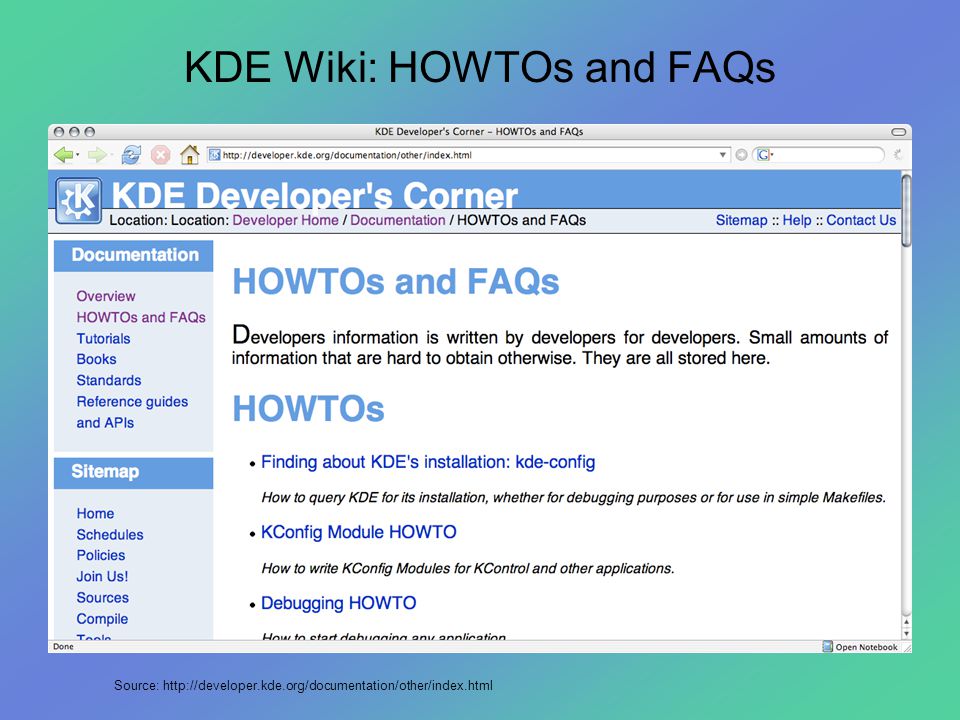Open the KConfig Module HOWTO link
The width and height of the screenshot is (960, 720).
coord(359,532)
